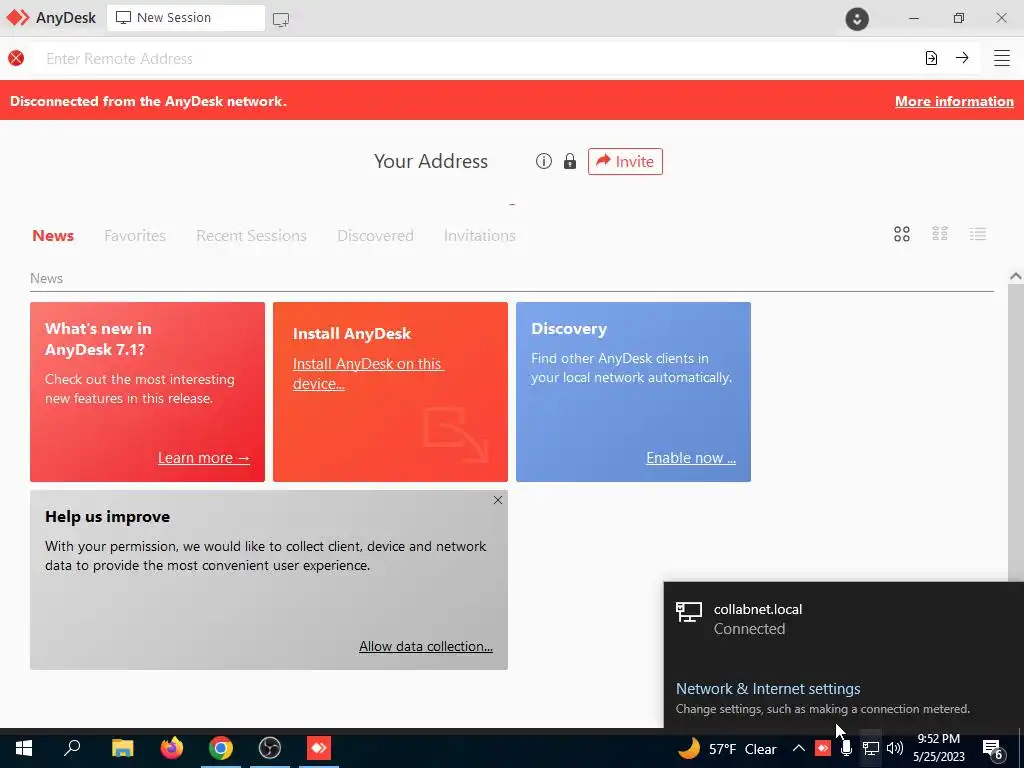
Task: Click the network tray icon
Action: [x=871, y=748]
